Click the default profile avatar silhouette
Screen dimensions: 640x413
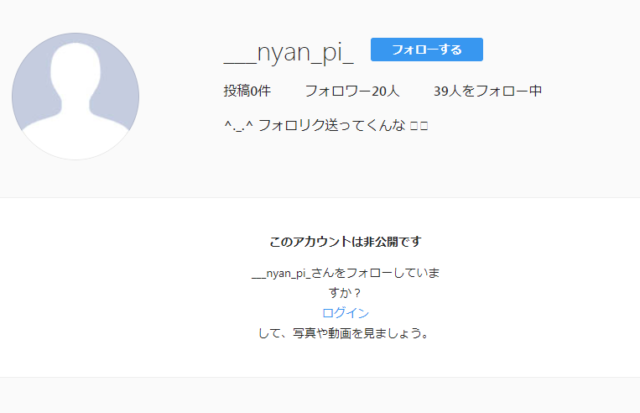pos(75,96)
